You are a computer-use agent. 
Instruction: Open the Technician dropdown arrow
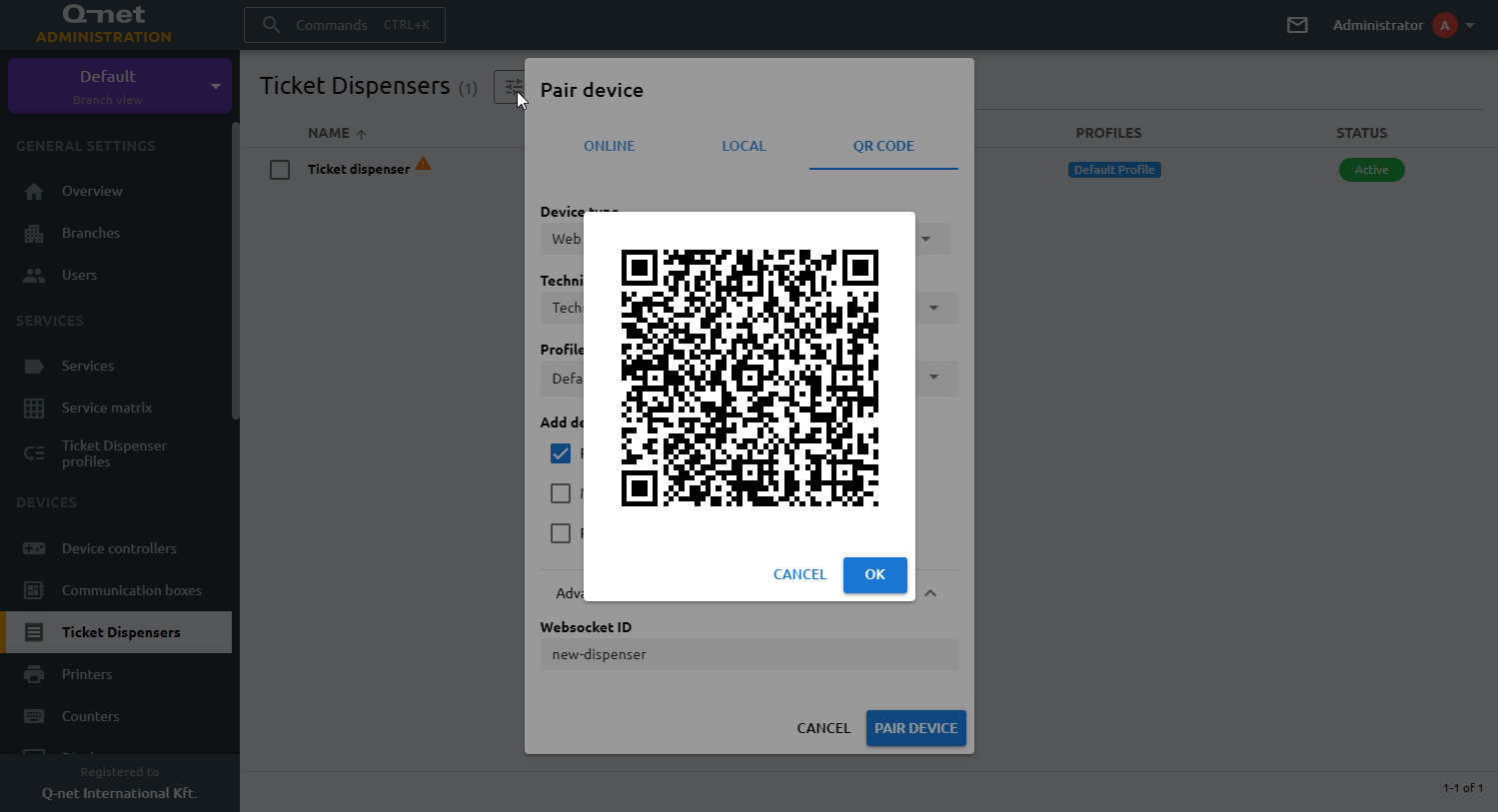933,308
